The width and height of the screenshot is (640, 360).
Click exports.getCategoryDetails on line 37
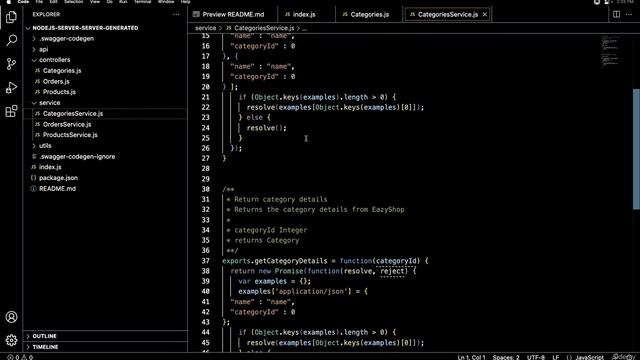click(x=275, y=261)
